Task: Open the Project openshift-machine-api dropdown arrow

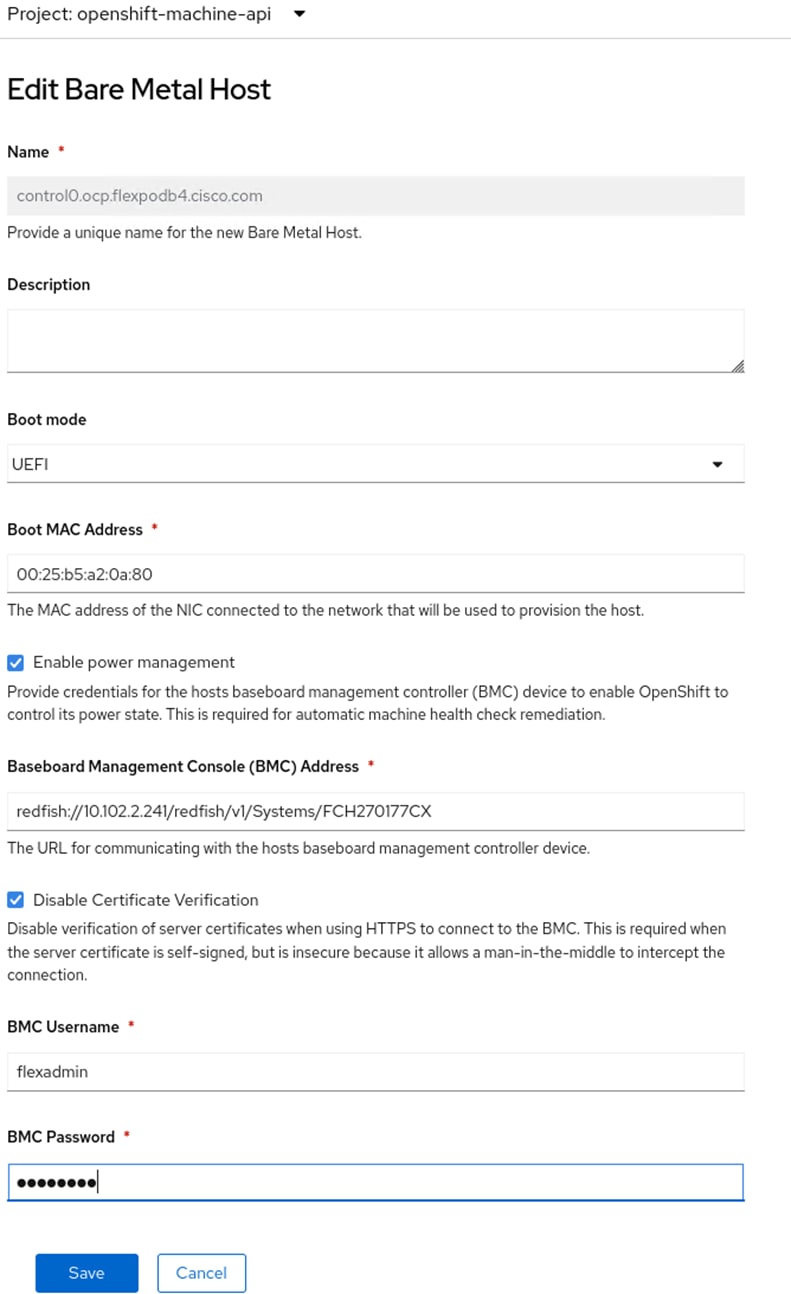Action: 300,15
